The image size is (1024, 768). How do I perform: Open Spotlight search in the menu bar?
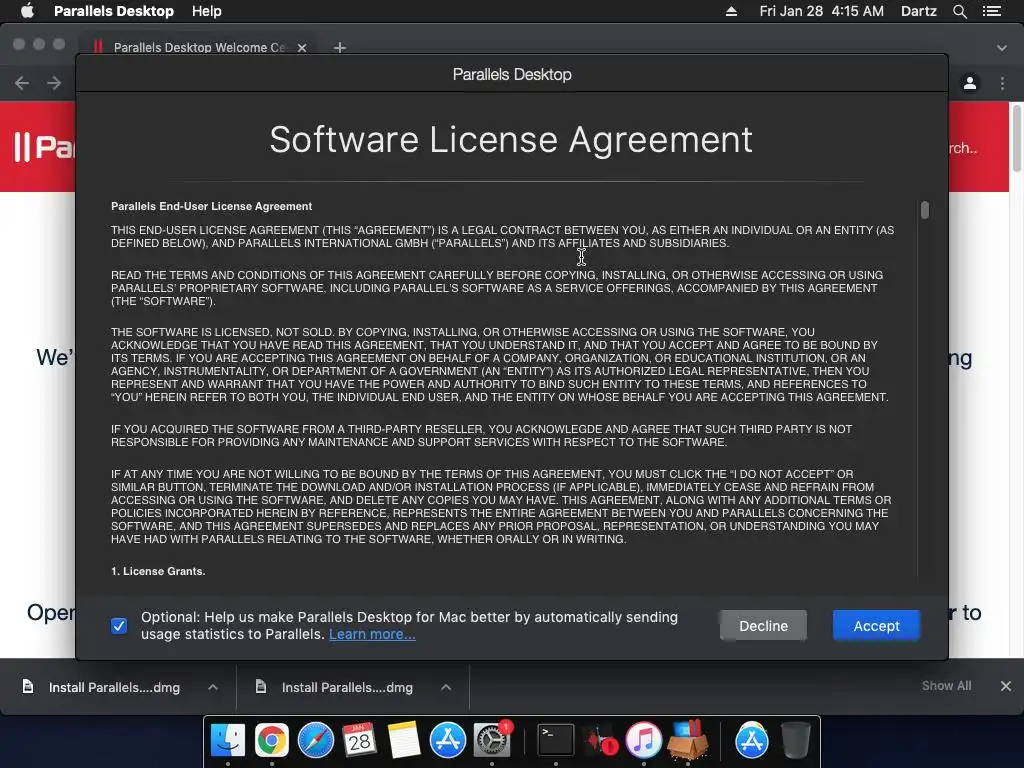point(959,11)
